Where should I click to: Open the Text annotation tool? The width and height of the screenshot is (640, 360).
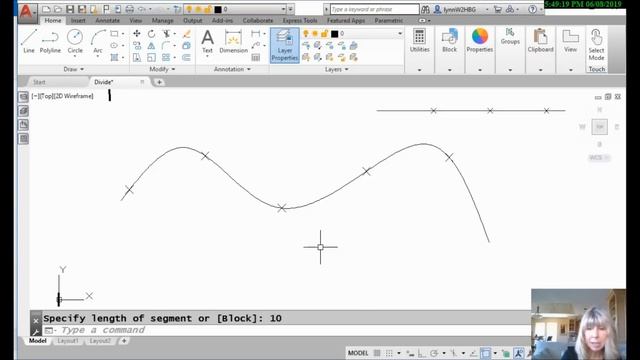tap(207, 42)
